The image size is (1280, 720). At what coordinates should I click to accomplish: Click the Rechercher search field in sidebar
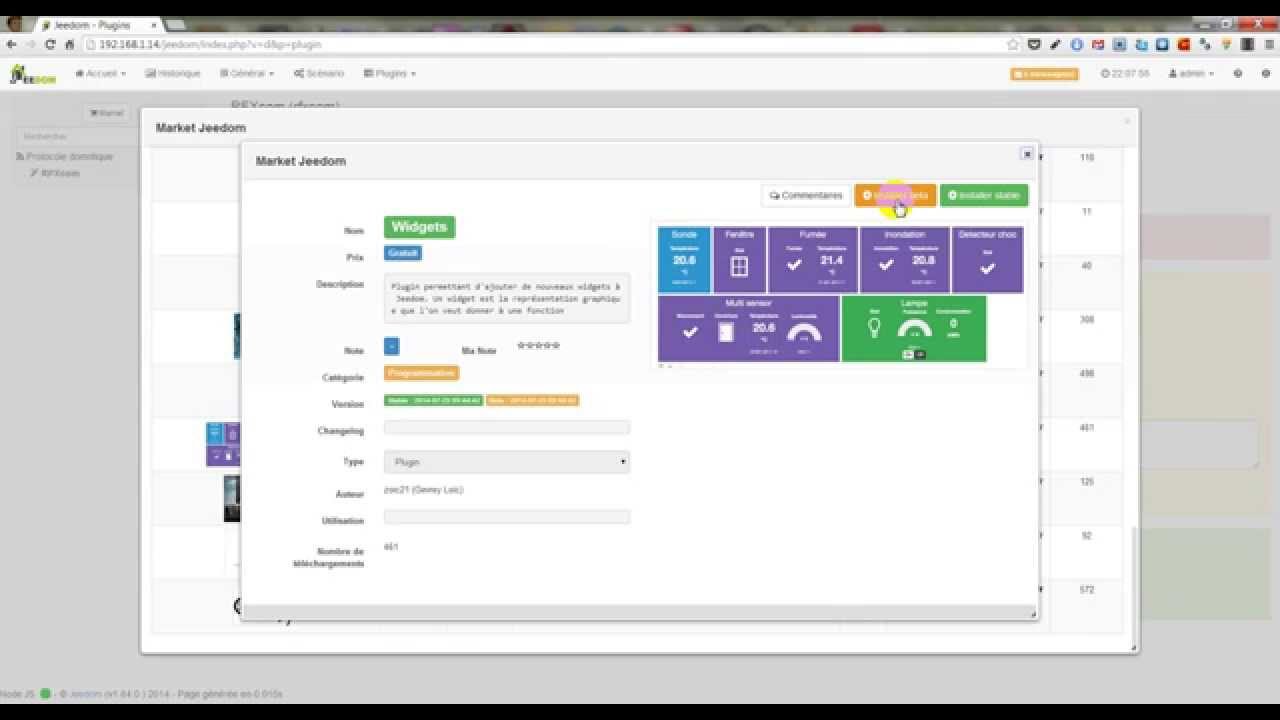(77, 136)
